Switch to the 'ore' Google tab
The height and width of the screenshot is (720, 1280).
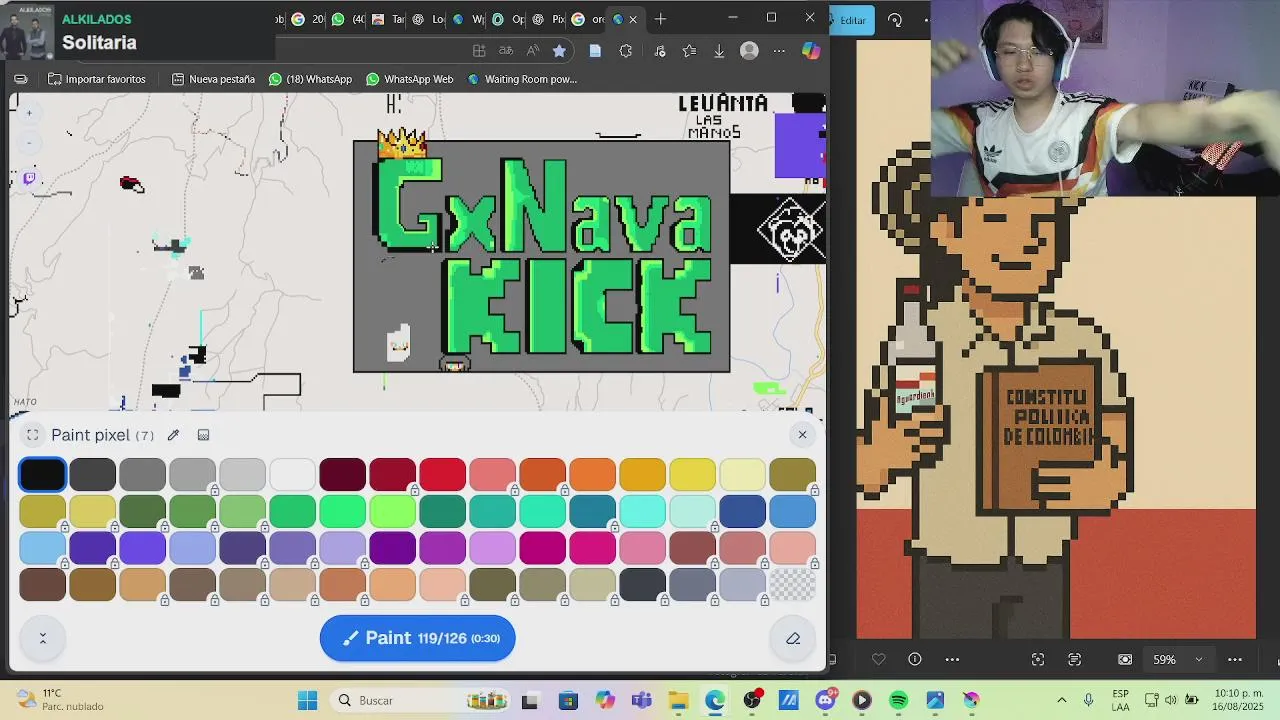click(588, 19)
